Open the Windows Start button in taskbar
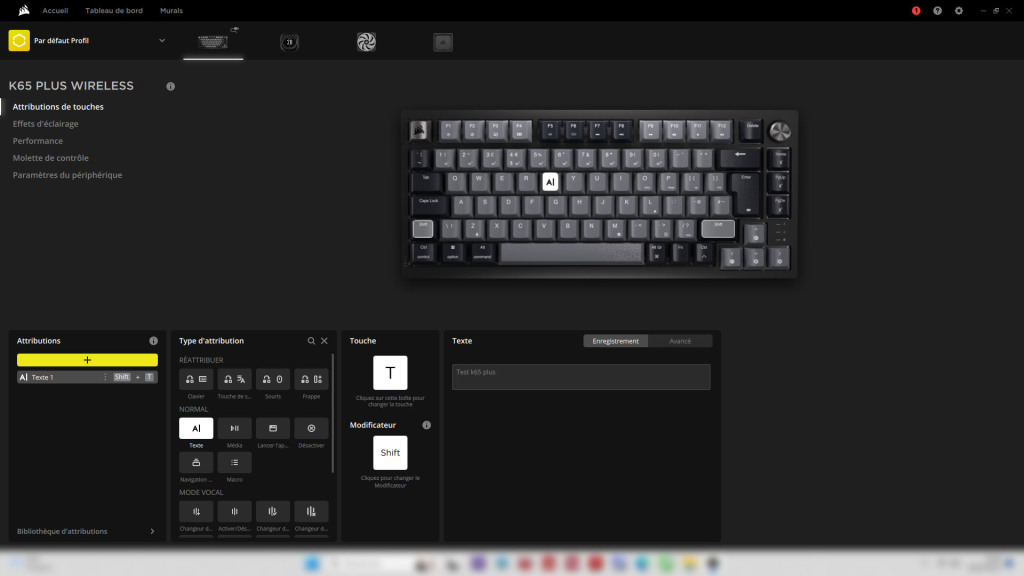This screenshot has height=576, width=1024. tap(312, 563)
